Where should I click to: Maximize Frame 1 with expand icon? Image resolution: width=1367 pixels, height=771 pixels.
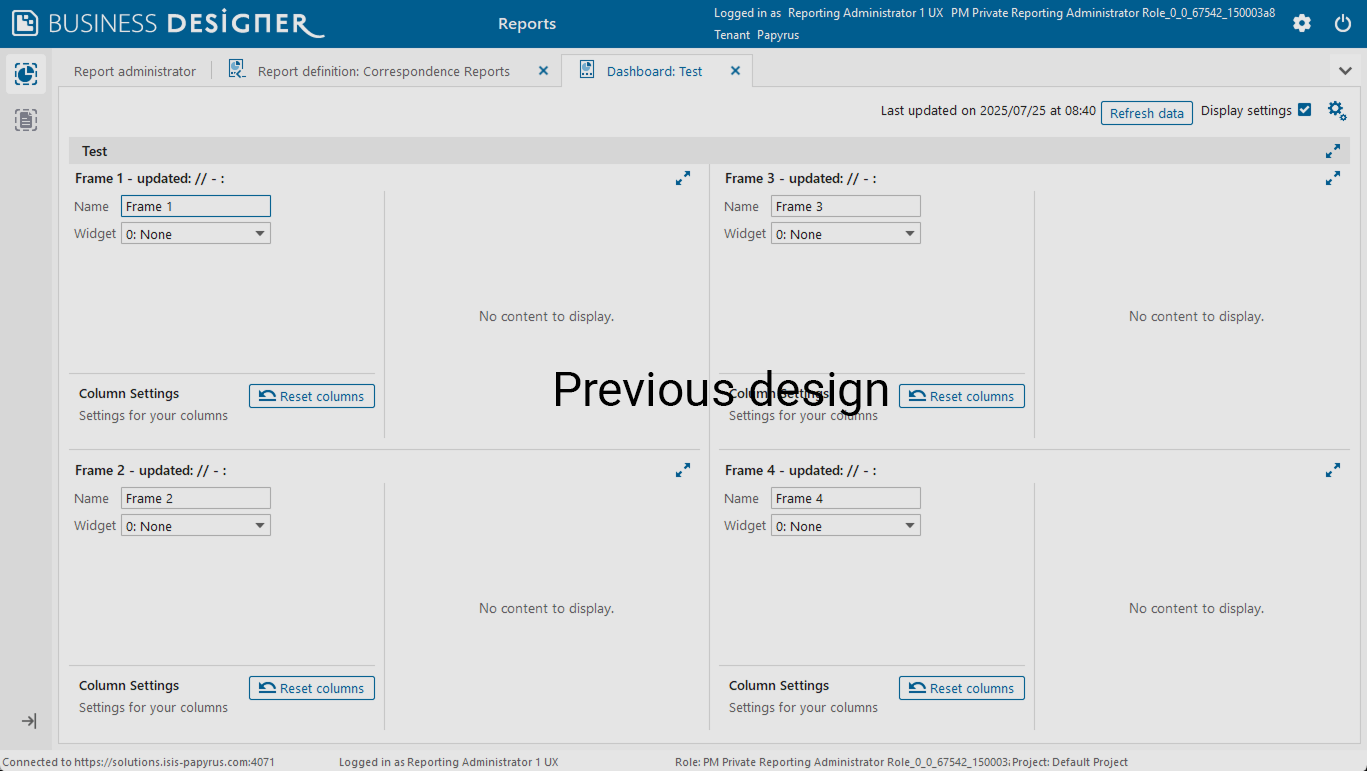pyautogui.click(x=682, y=178)
